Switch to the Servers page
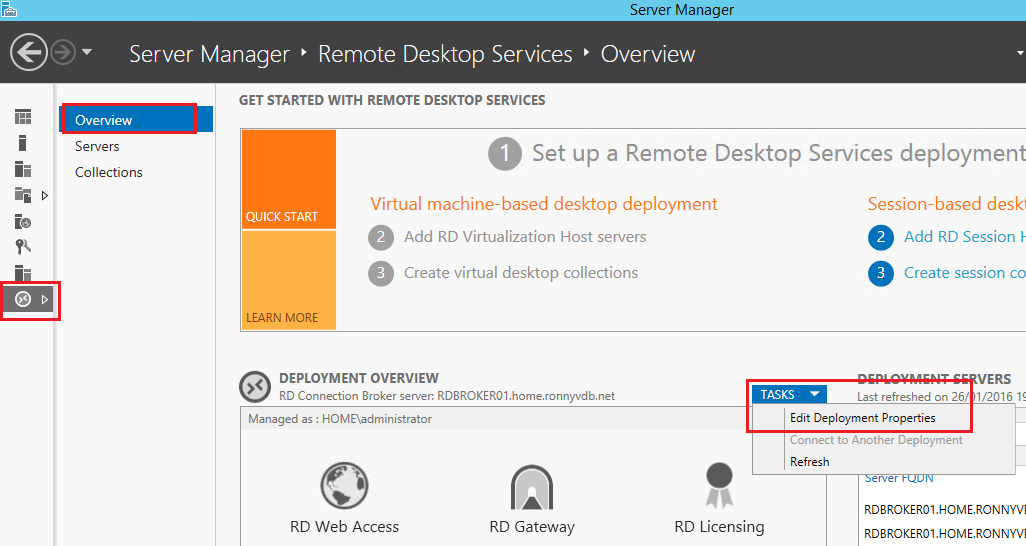The height and width of the screenshot is (546, 1026). coord(97,146)
